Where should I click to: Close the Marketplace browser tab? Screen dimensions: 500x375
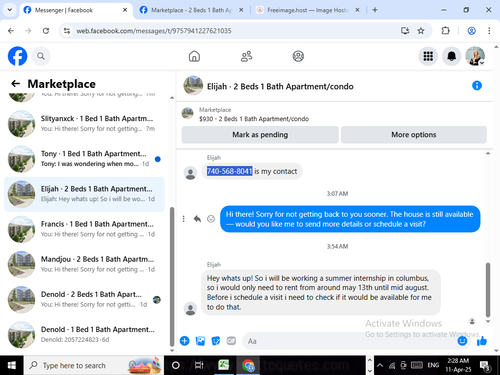point(241,10)
